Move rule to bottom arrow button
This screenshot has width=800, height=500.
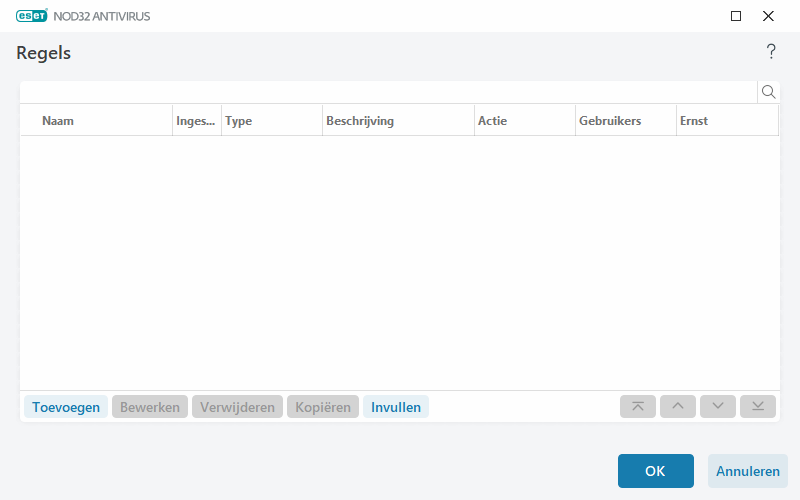[758, 407]
